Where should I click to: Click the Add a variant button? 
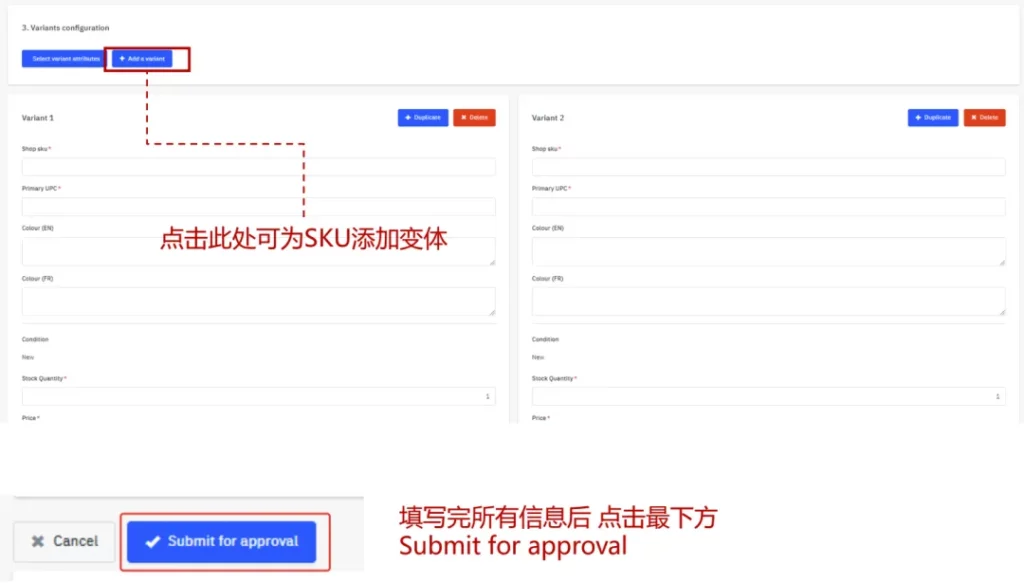coord(142,59)
